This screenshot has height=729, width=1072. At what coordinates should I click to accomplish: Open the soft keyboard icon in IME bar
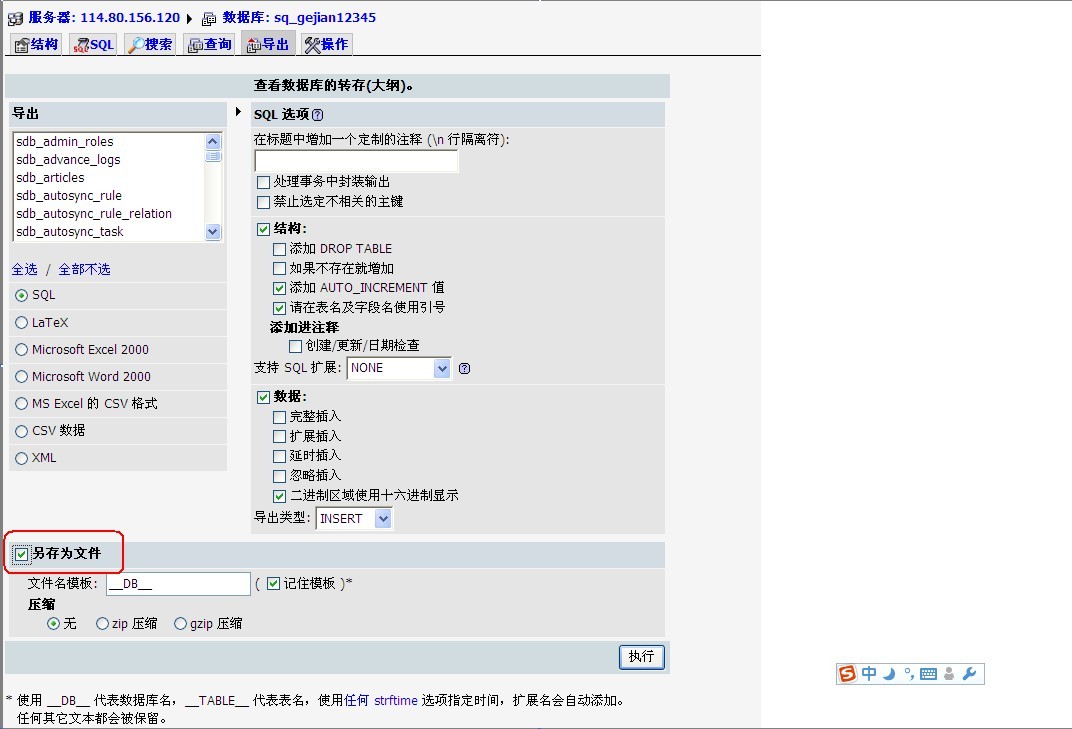point(928,674)
